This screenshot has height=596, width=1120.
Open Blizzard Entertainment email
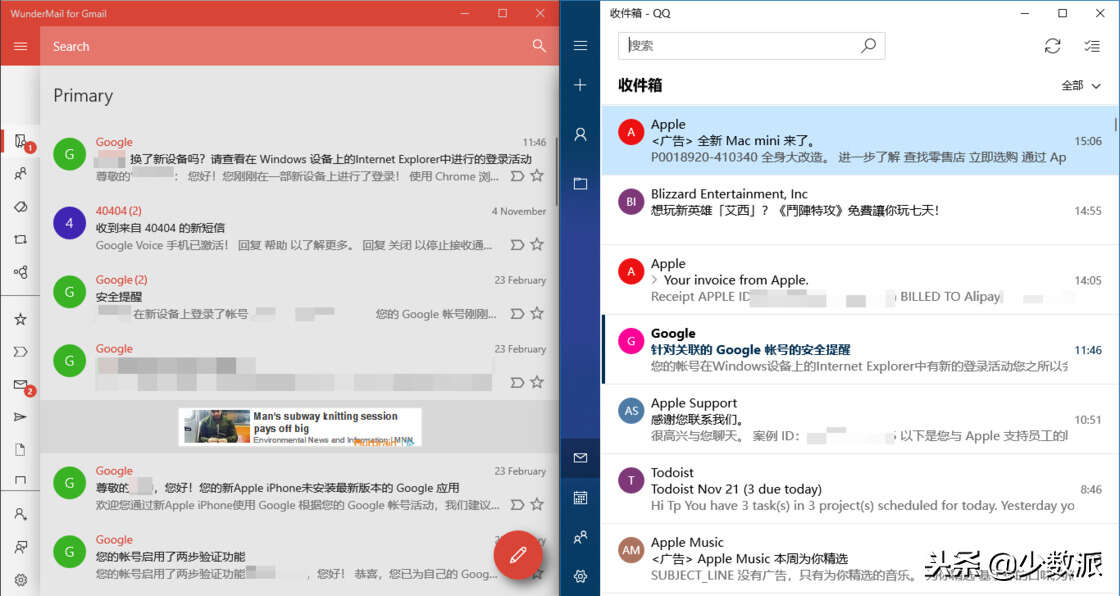point(859,210)
